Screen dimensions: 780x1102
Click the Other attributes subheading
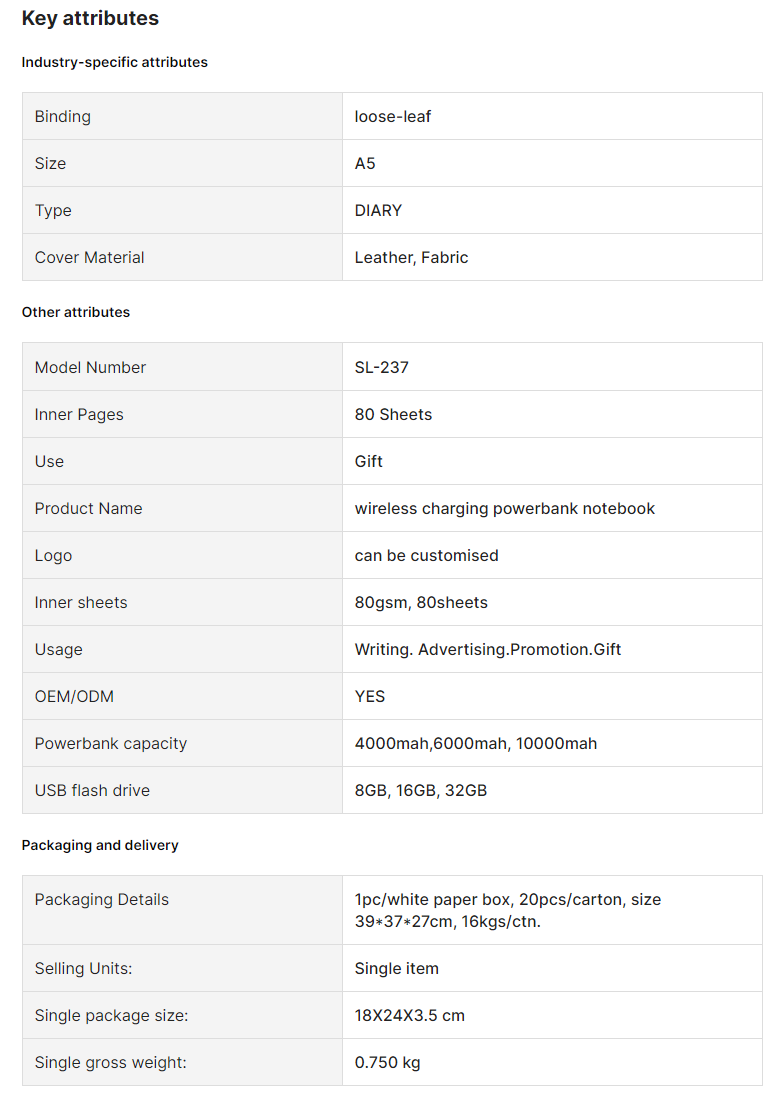coord(76,313)
